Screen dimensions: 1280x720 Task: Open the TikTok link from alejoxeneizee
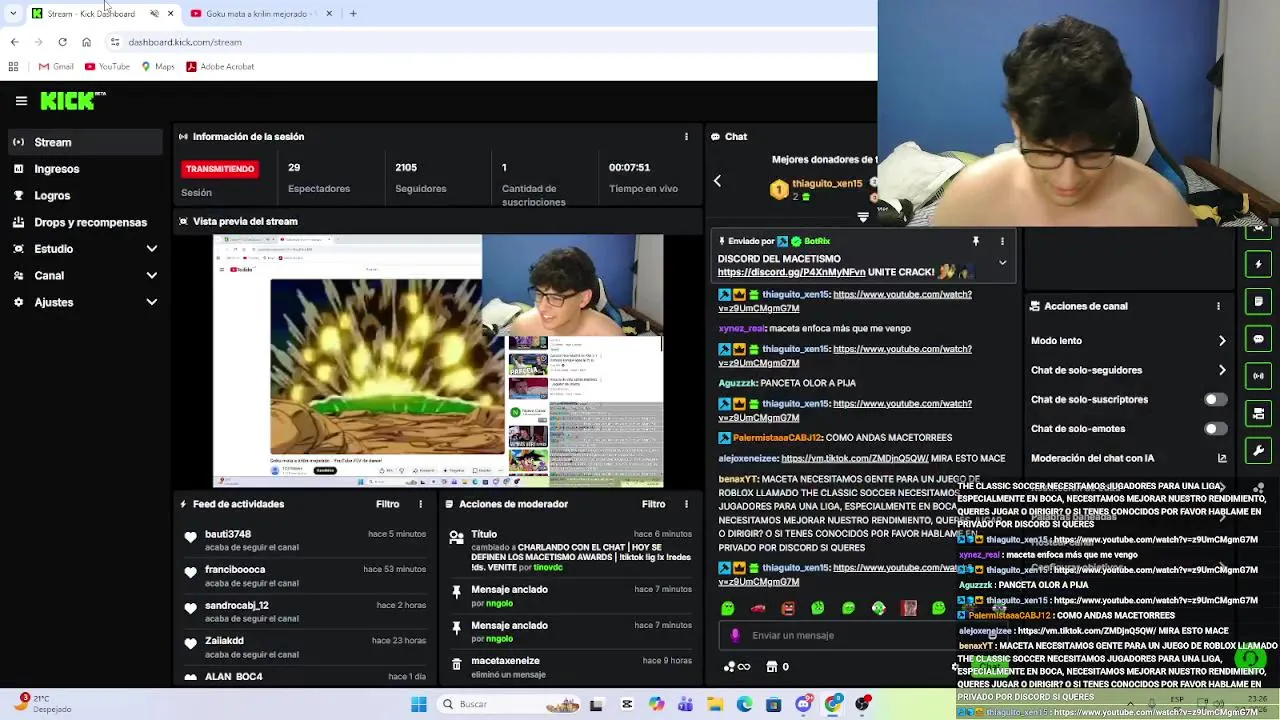click(855, 458)
